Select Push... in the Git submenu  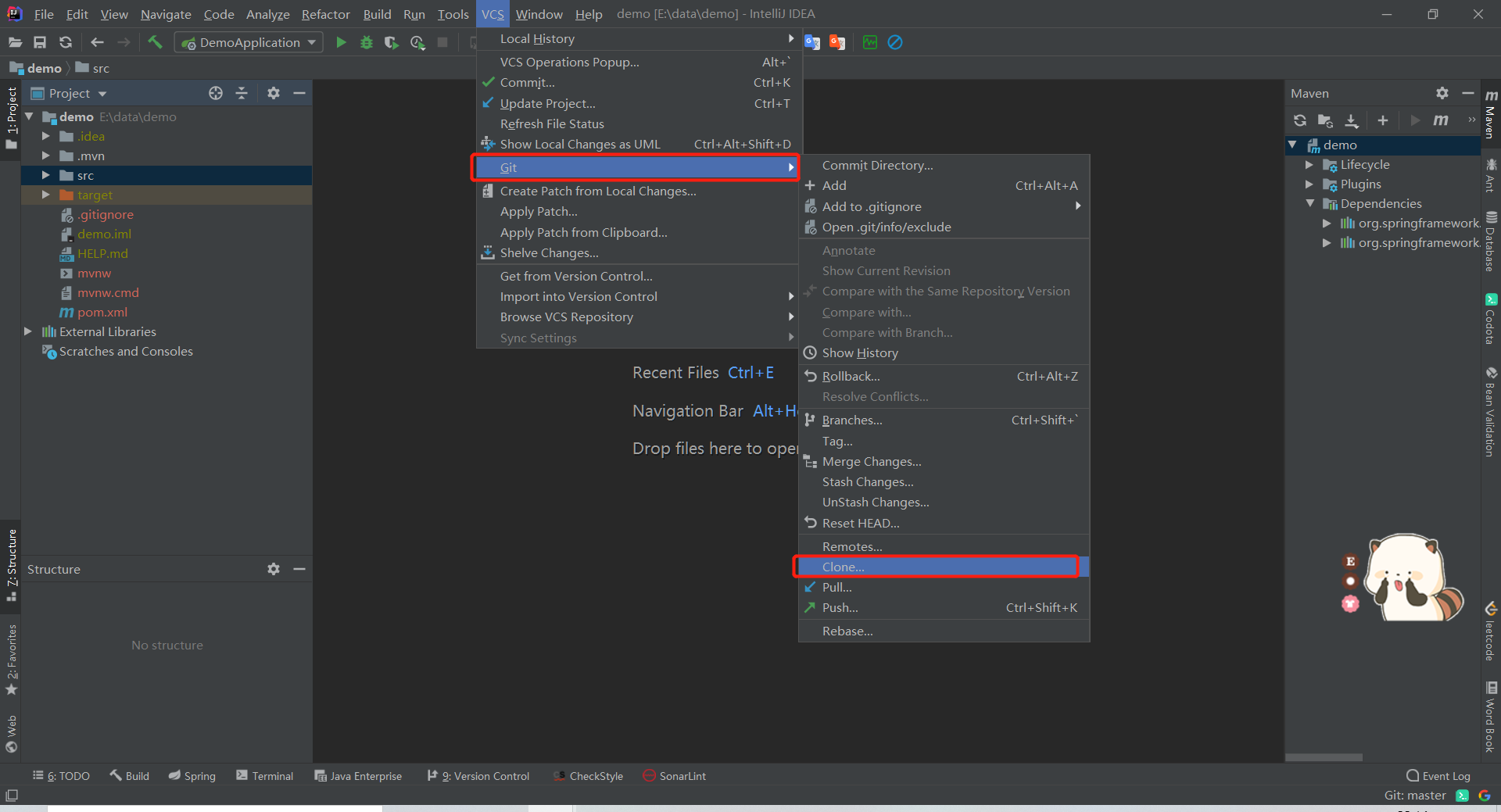pos(944,607)
